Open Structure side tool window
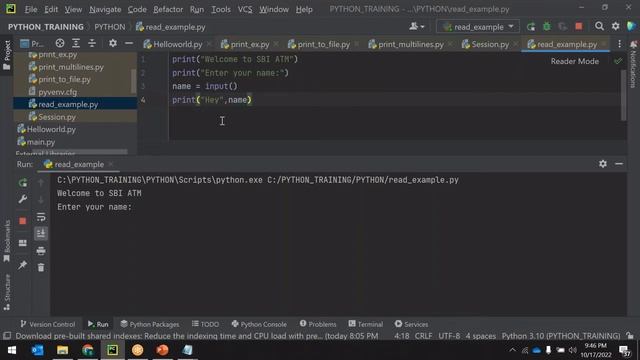Viewport: 640px width, 360px height. [7, 292]
